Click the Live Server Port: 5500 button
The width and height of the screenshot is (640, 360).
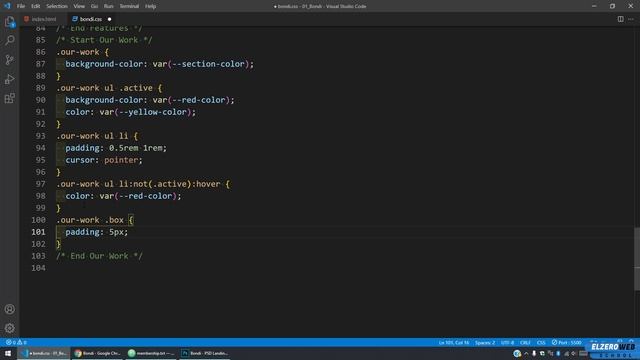click(567, 342)
